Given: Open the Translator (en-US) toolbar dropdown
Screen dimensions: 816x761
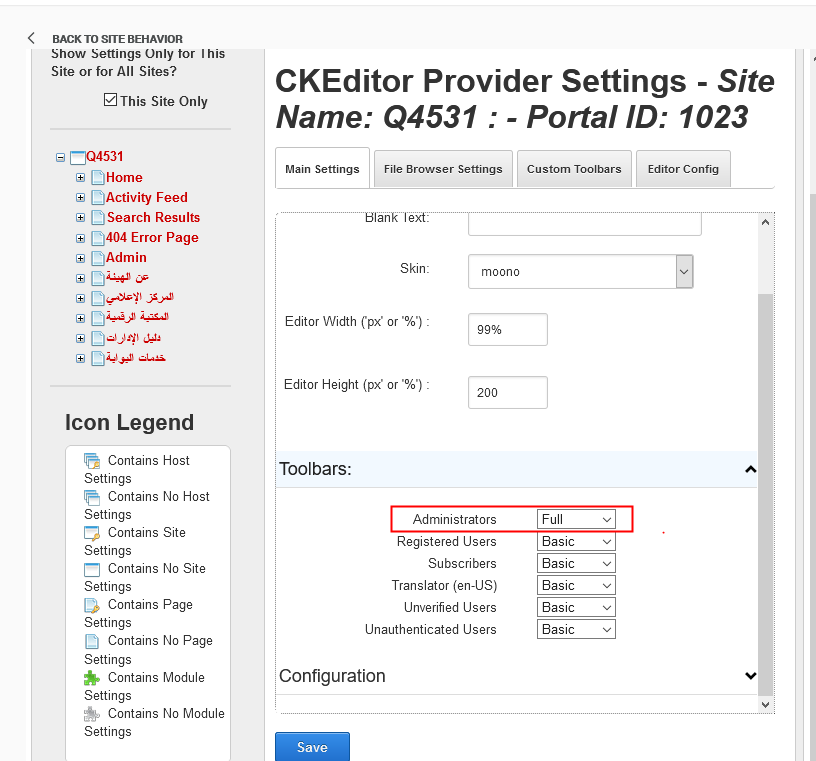Looking at the screenshot, I should [x=576, y=585].
